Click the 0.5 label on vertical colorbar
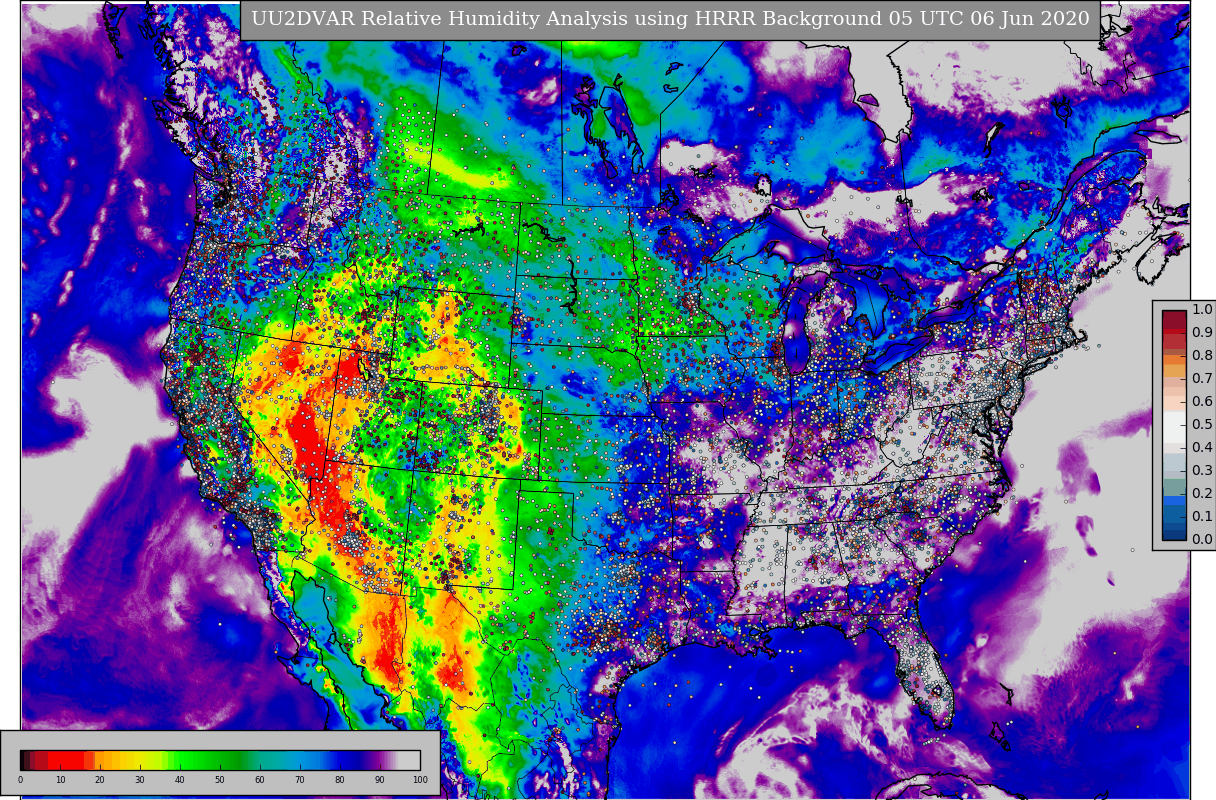 pos(1202,424)
